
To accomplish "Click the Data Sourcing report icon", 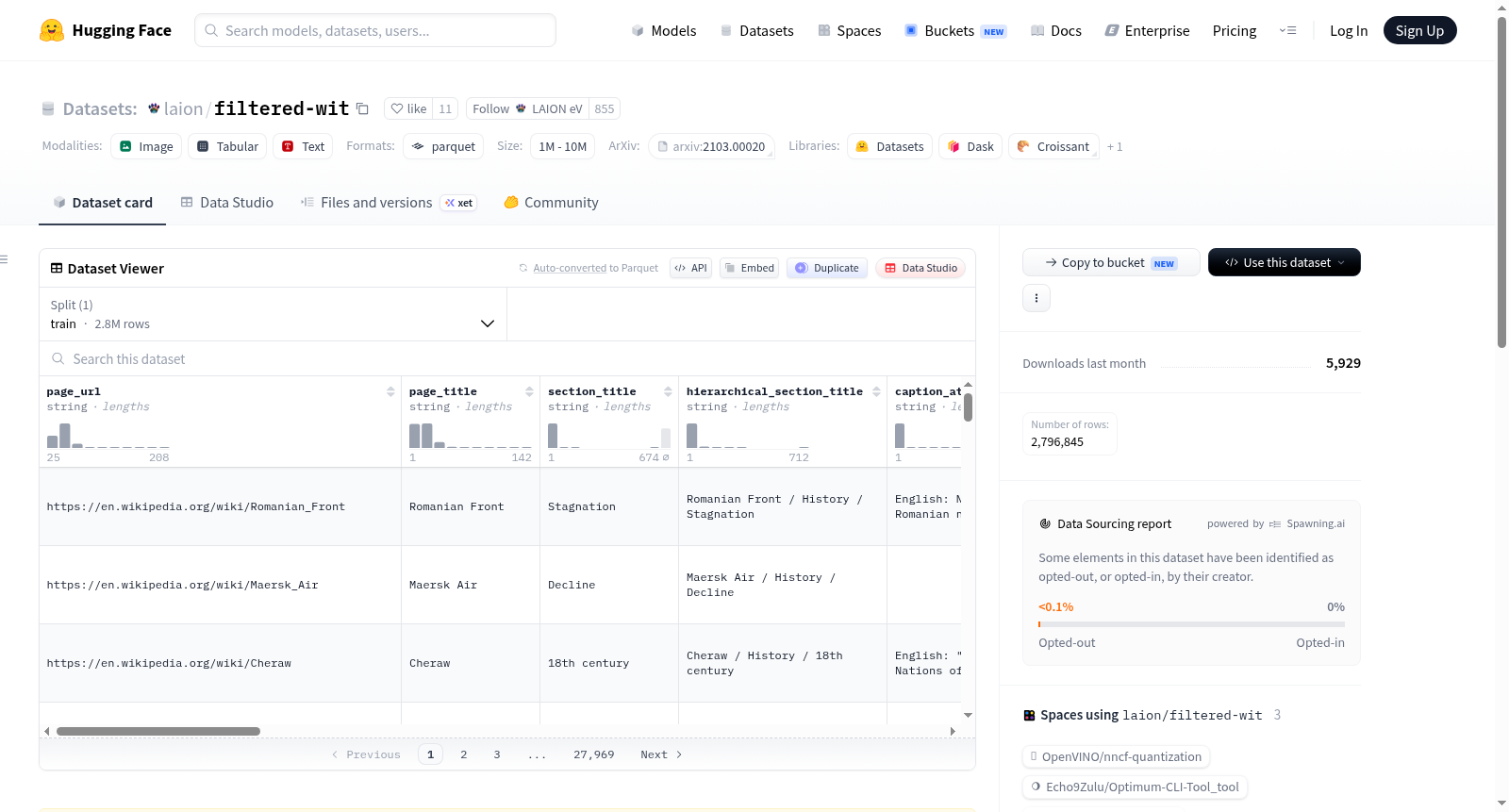I will point(1045,523).
